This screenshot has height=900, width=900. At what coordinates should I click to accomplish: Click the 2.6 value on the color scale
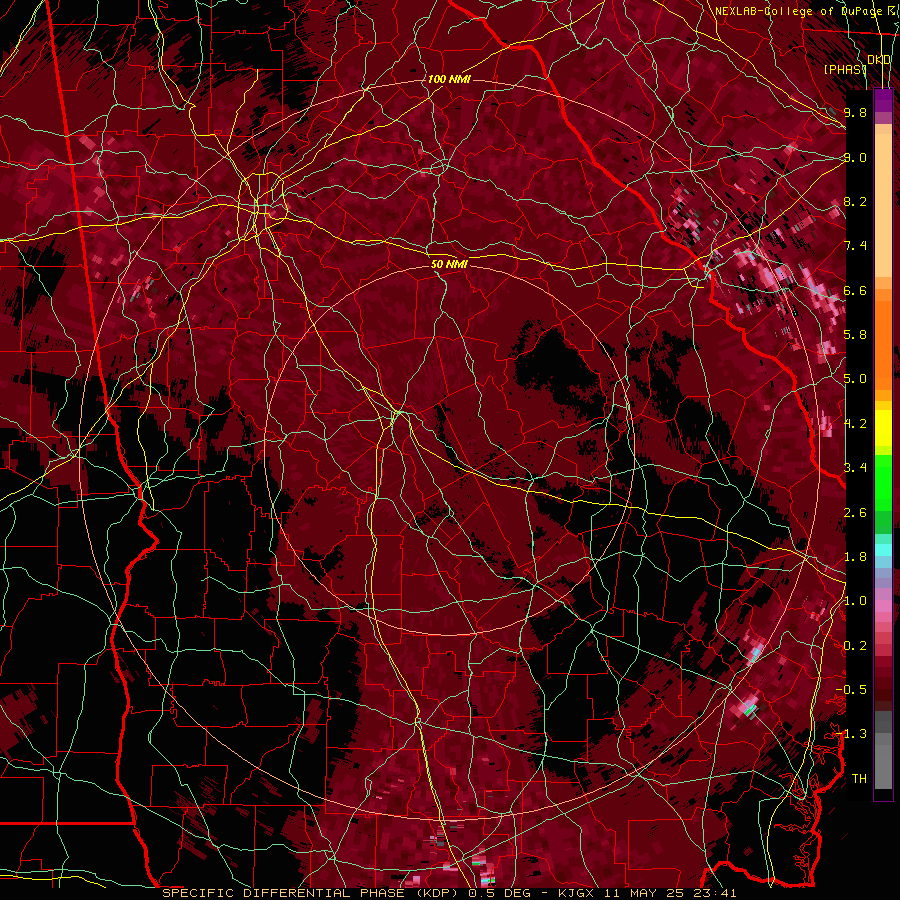pyautogui.click(x=856, y=512)
